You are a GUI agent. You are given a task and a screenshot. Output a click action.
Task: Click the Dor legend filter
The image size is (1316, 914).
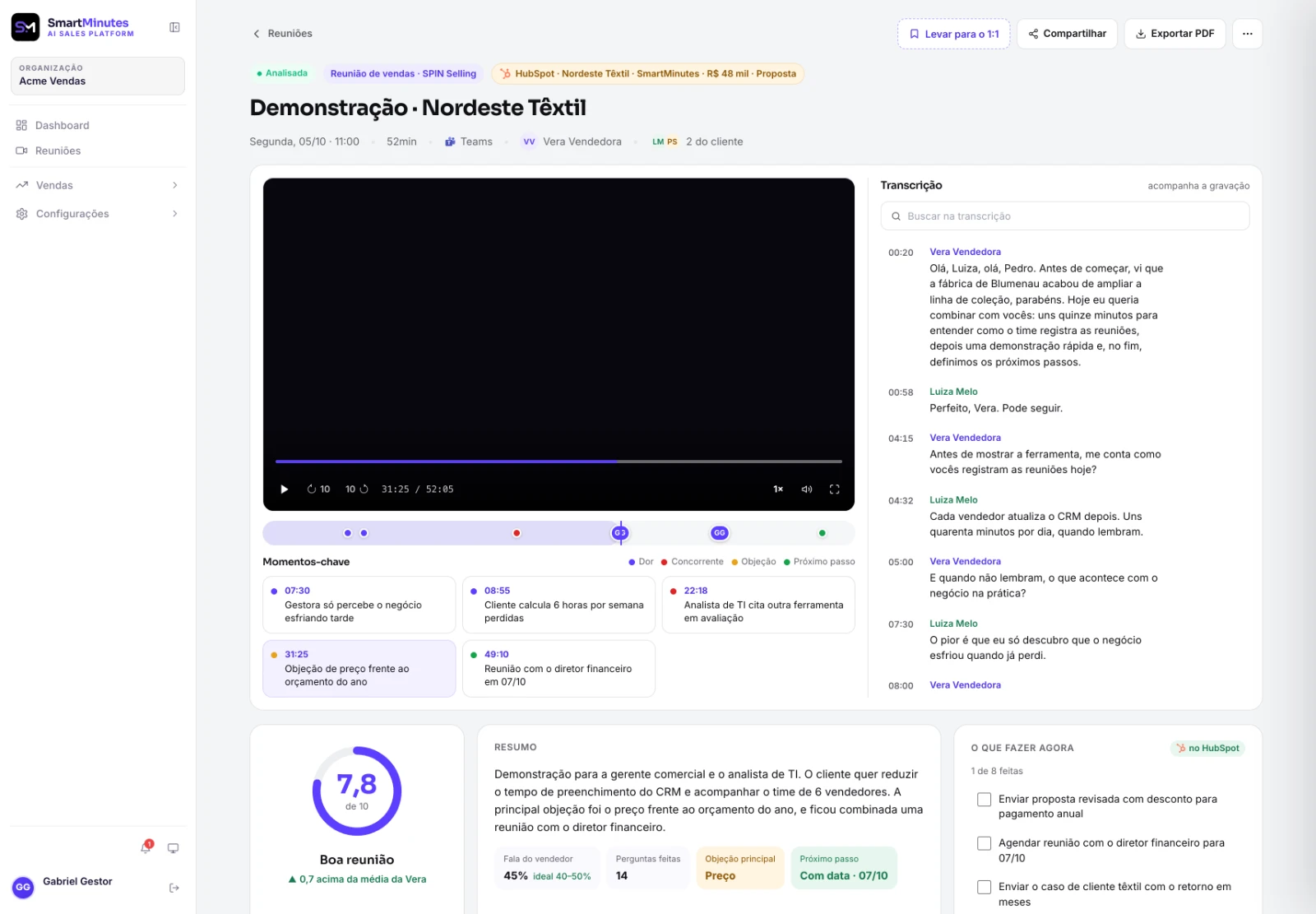[x=641, y=562]
